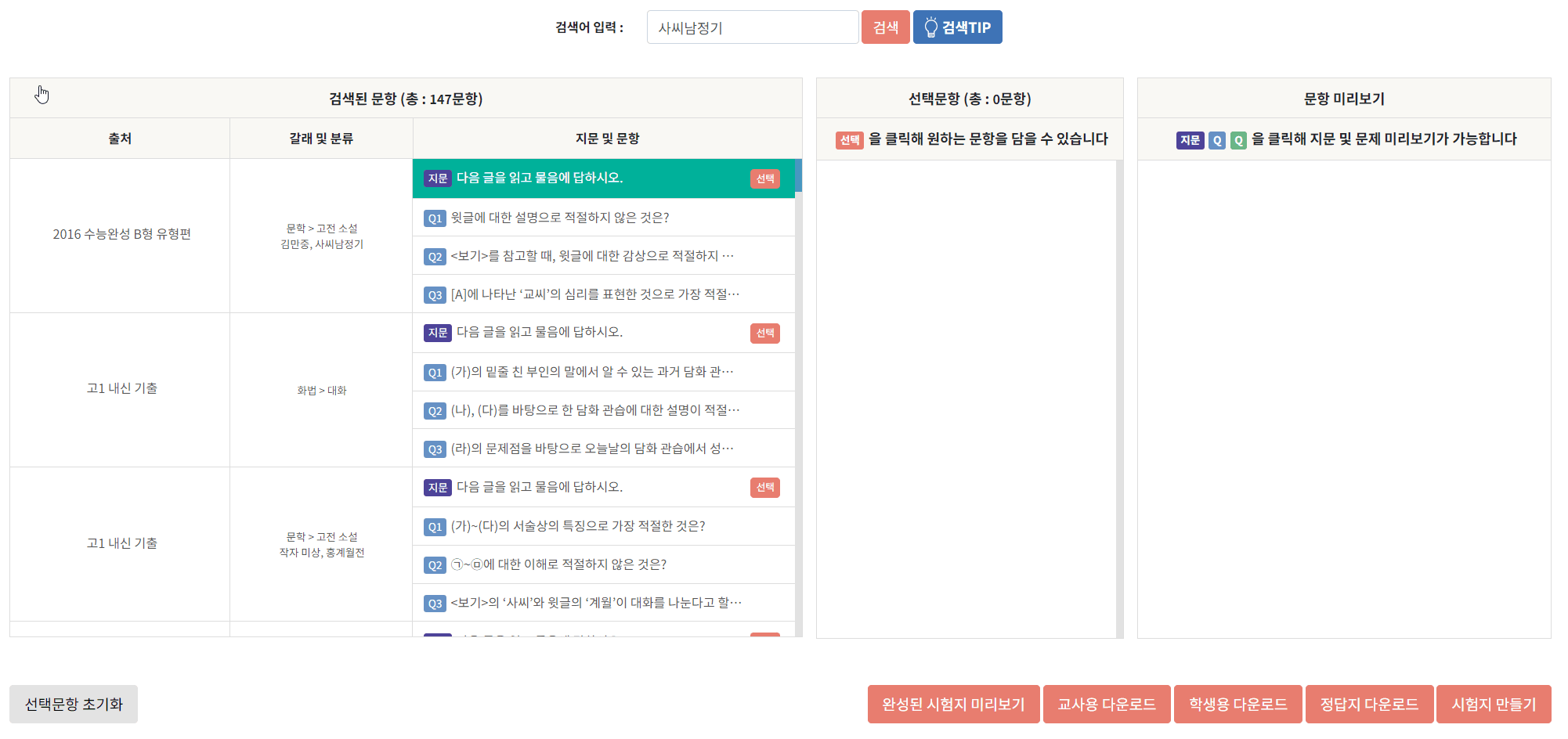The height and width of the screenshot is (739, 1568).
Task: Select the passage from 2016 수능완성 B형 유형편
Action: [x=765, y=178]
